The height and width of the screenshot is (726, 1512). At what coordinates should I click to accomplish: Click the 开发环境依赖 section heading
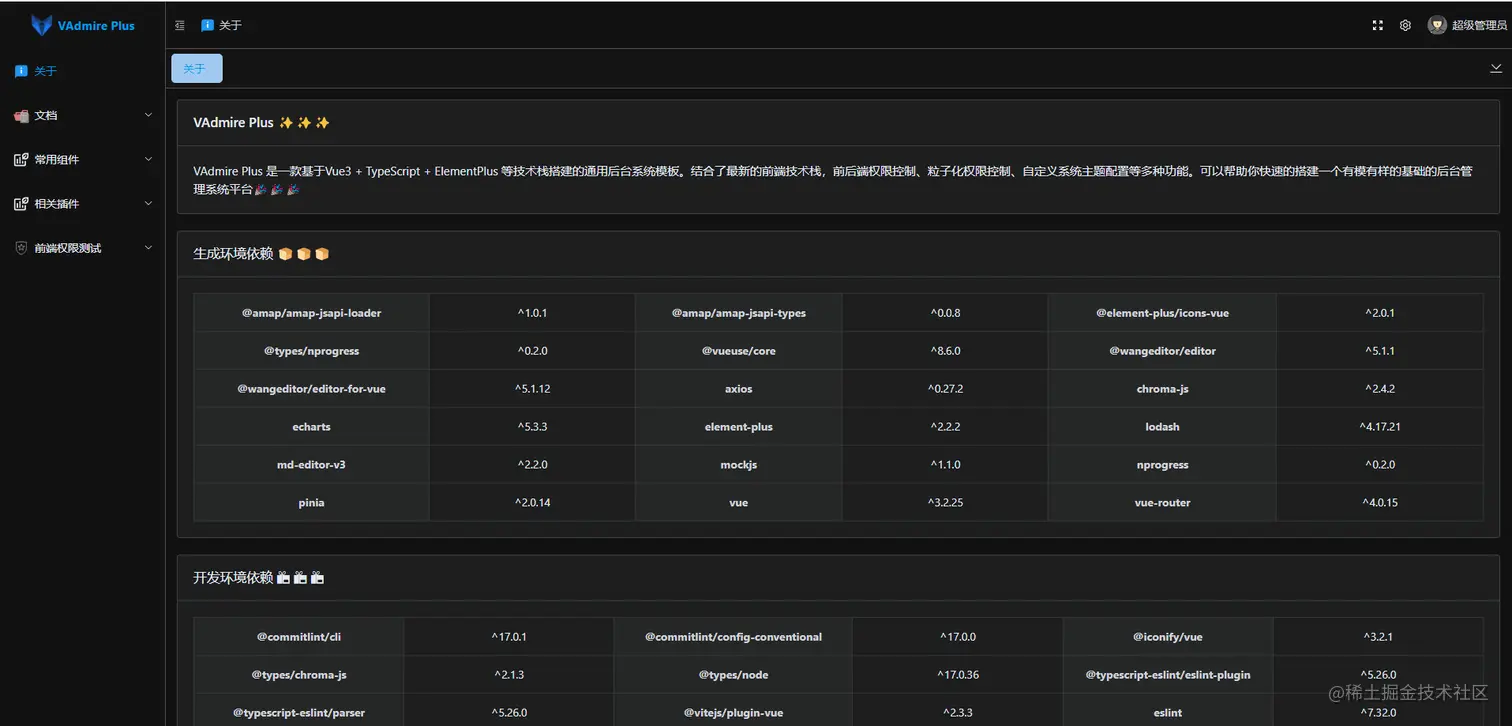point(233,578)
